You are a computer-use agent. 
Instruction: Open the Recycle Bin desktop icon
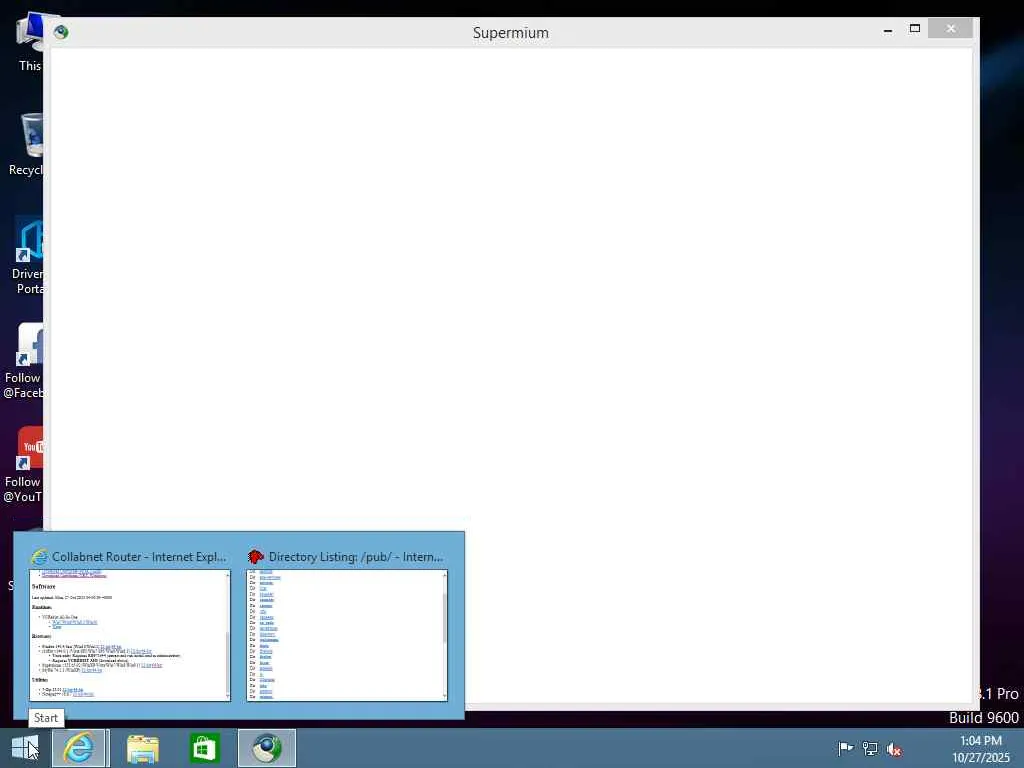(26, 144)
